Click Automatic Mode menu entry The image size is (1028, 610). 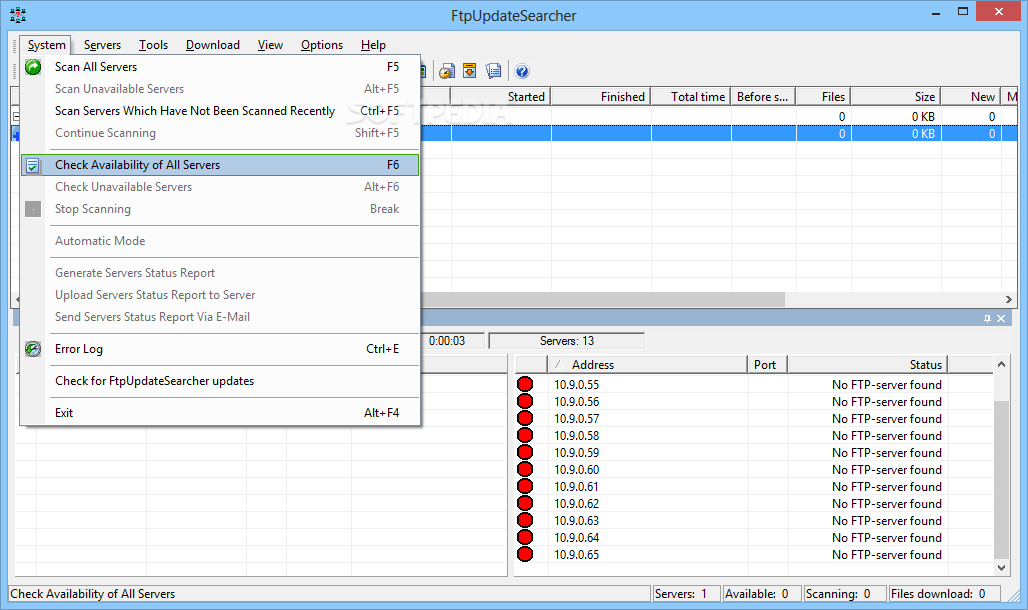click(220, 241)
